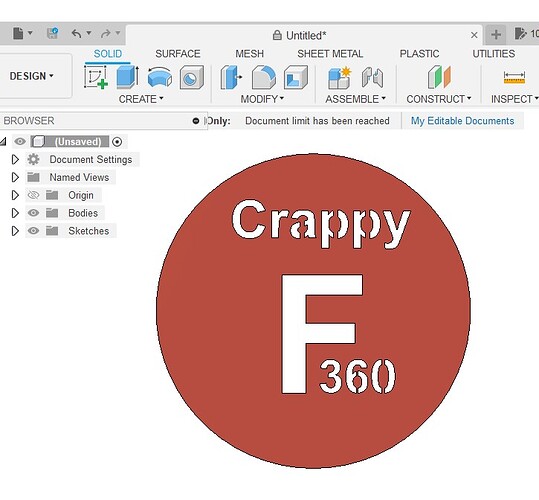Viewport: 539px width, 500px height.
Task: Open My Editable Documents link
Action: click(463, 121)
